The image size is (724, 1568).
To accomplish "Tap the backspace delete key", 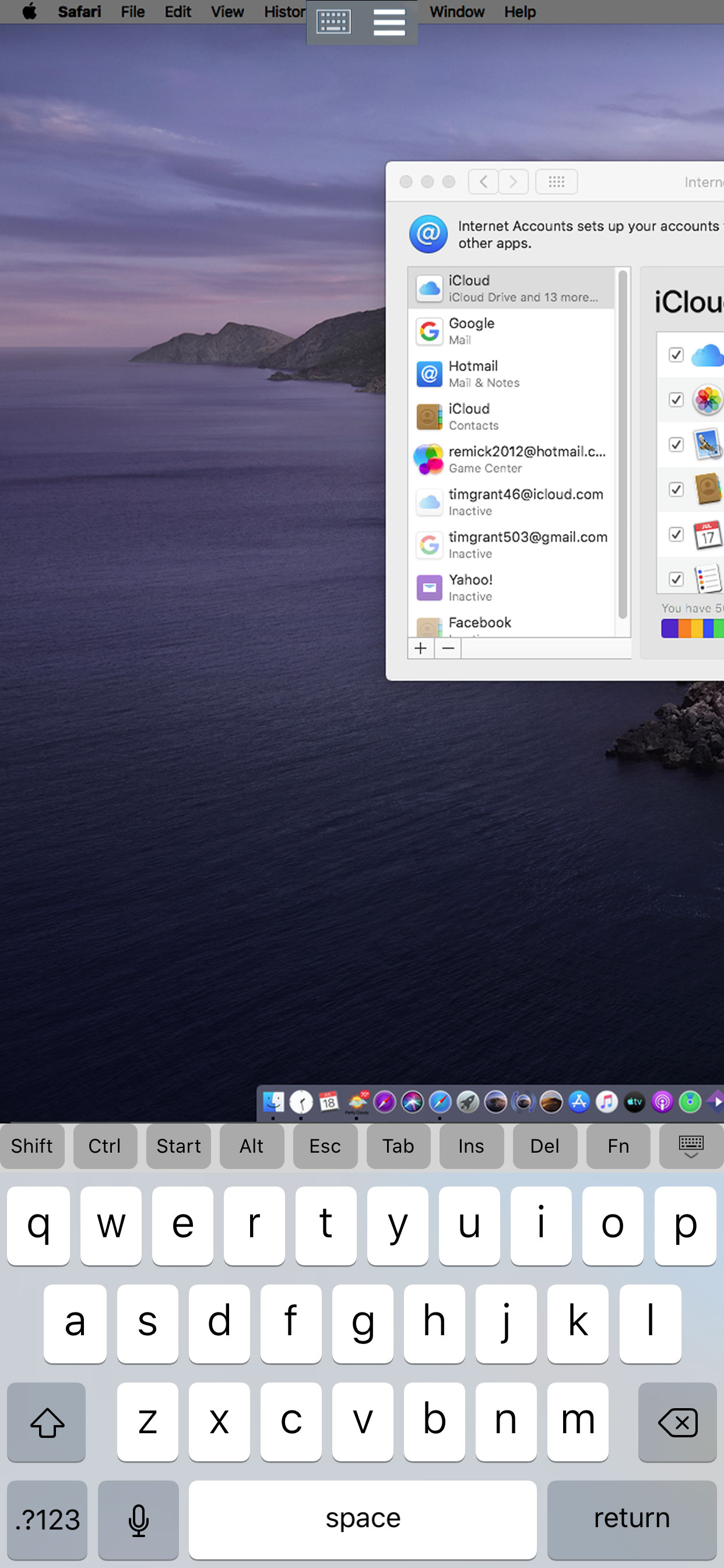I will point(677,1423).
